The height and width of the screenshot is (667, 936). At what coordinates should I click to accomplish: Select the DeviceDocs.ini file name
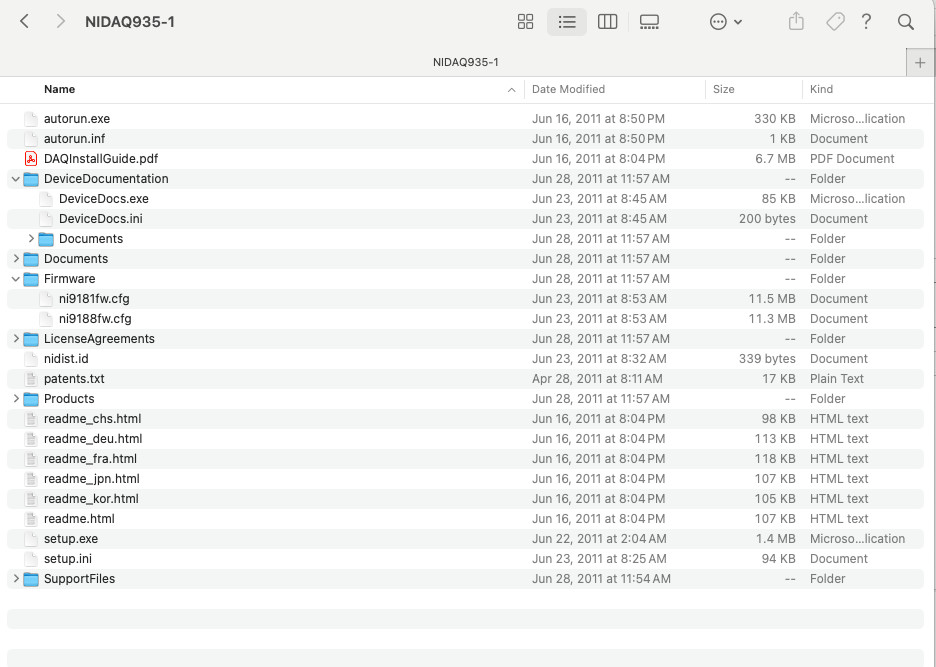(100, 219)
